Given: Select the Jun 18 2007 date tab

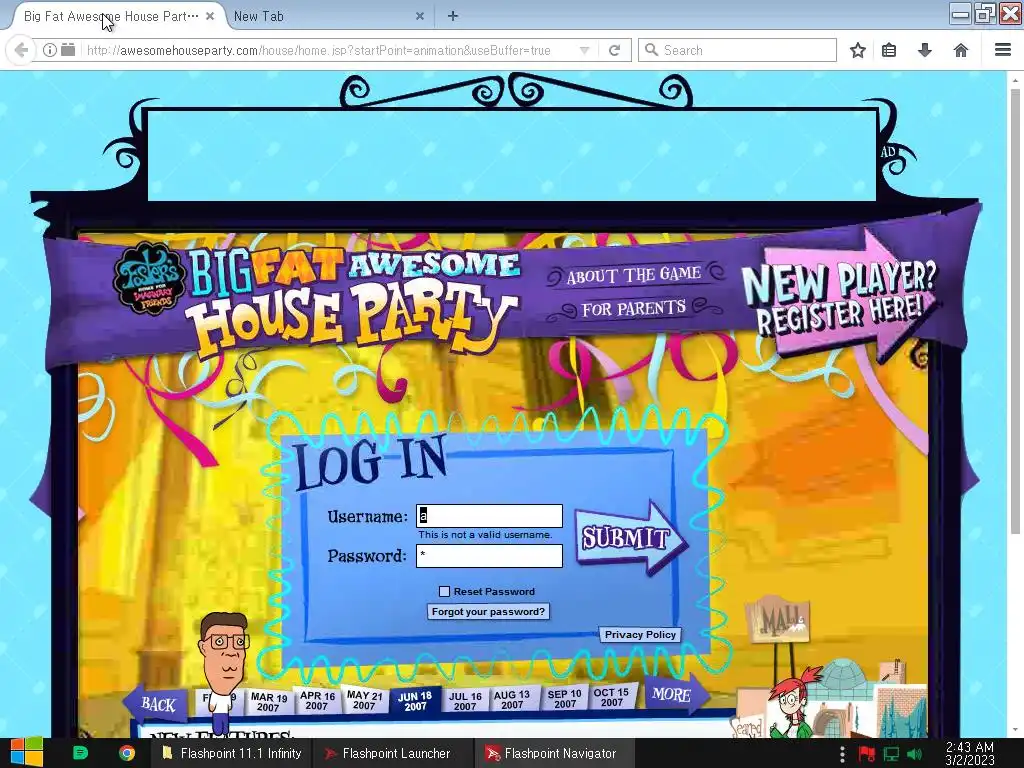Looking at the screenshot, I should [x=415, y=701].
